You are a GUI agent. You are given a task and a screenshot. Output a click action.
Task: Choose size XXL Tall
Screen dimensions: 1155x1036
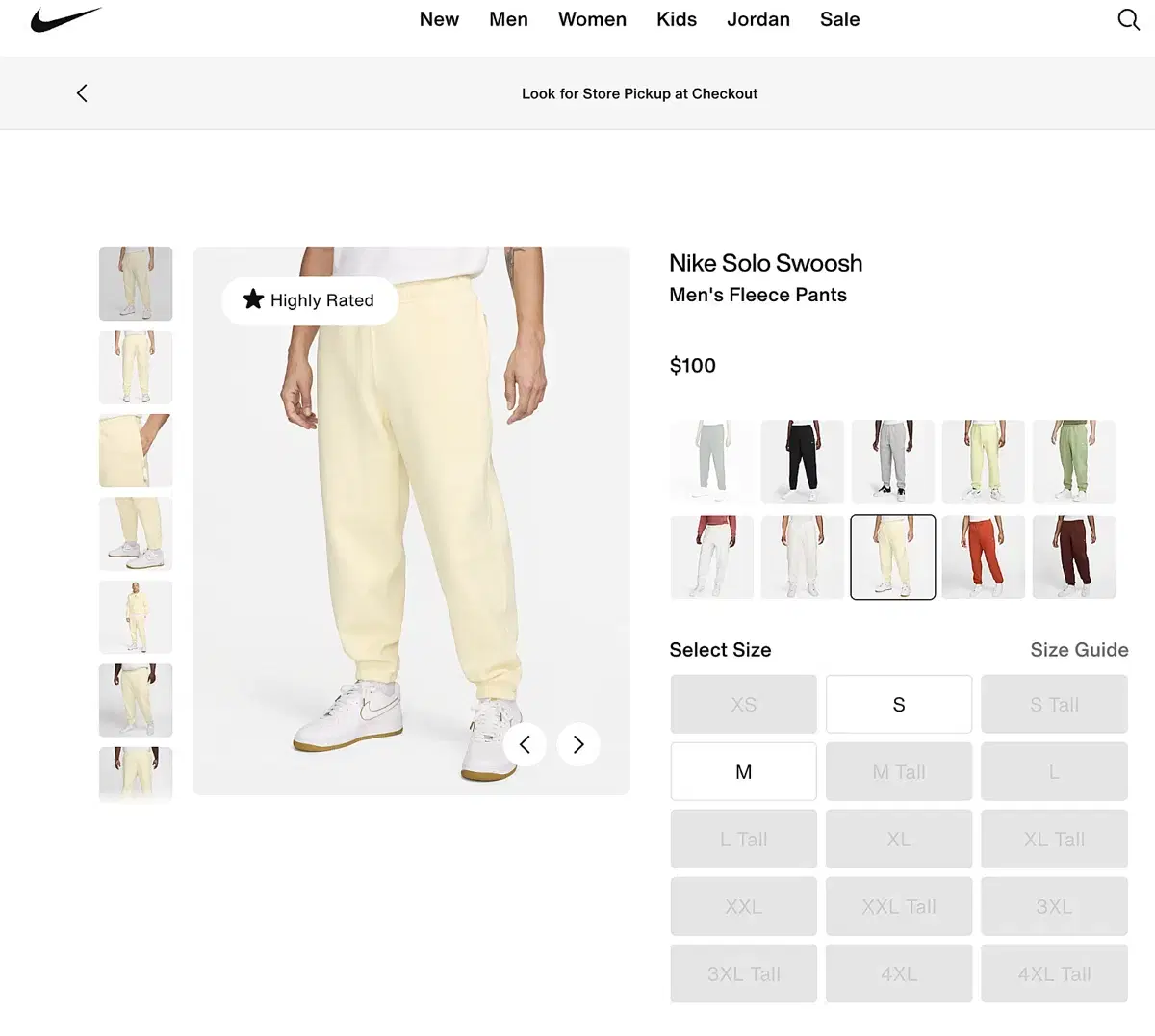pyautogui.click(x=899, y=907)
